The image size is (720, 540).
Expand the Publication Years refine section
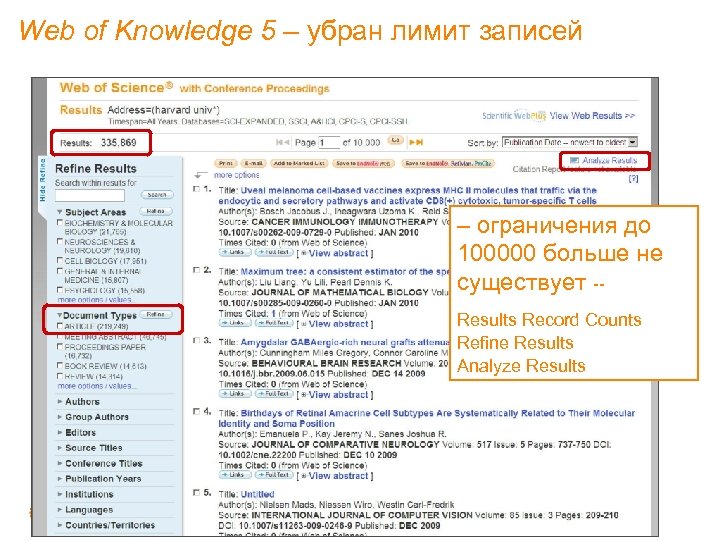pyautogui.click(x=60, y=478)
